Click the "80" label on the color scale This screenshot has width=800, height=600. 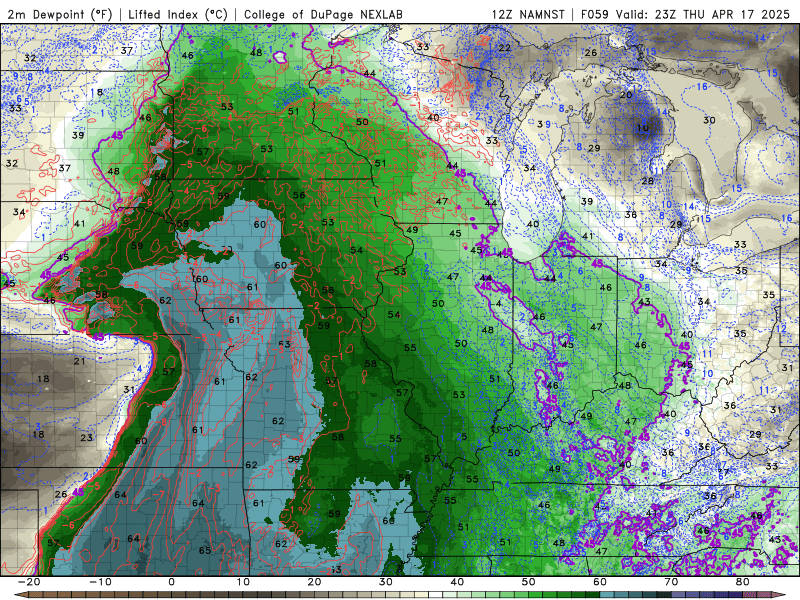[x=743, y=582]
